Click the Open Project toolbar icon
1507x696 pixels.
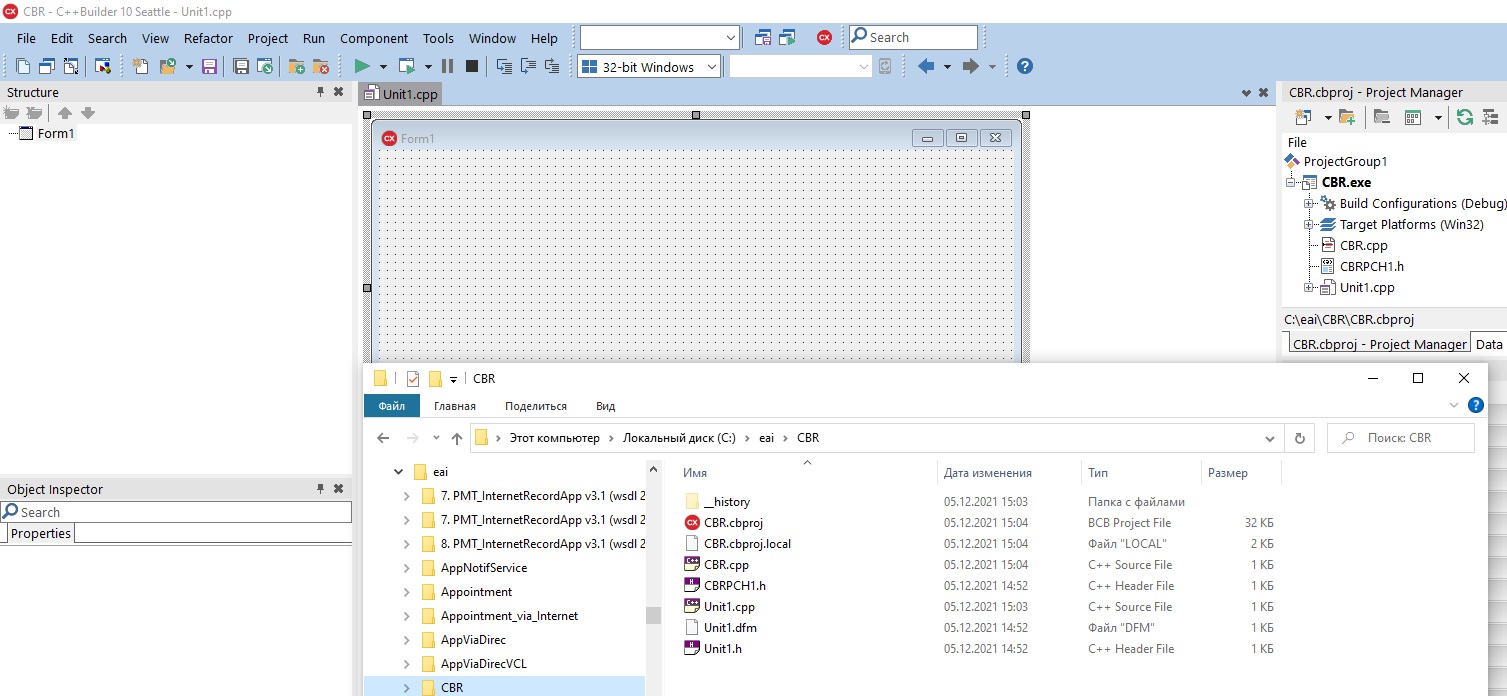tap(166, 66)
